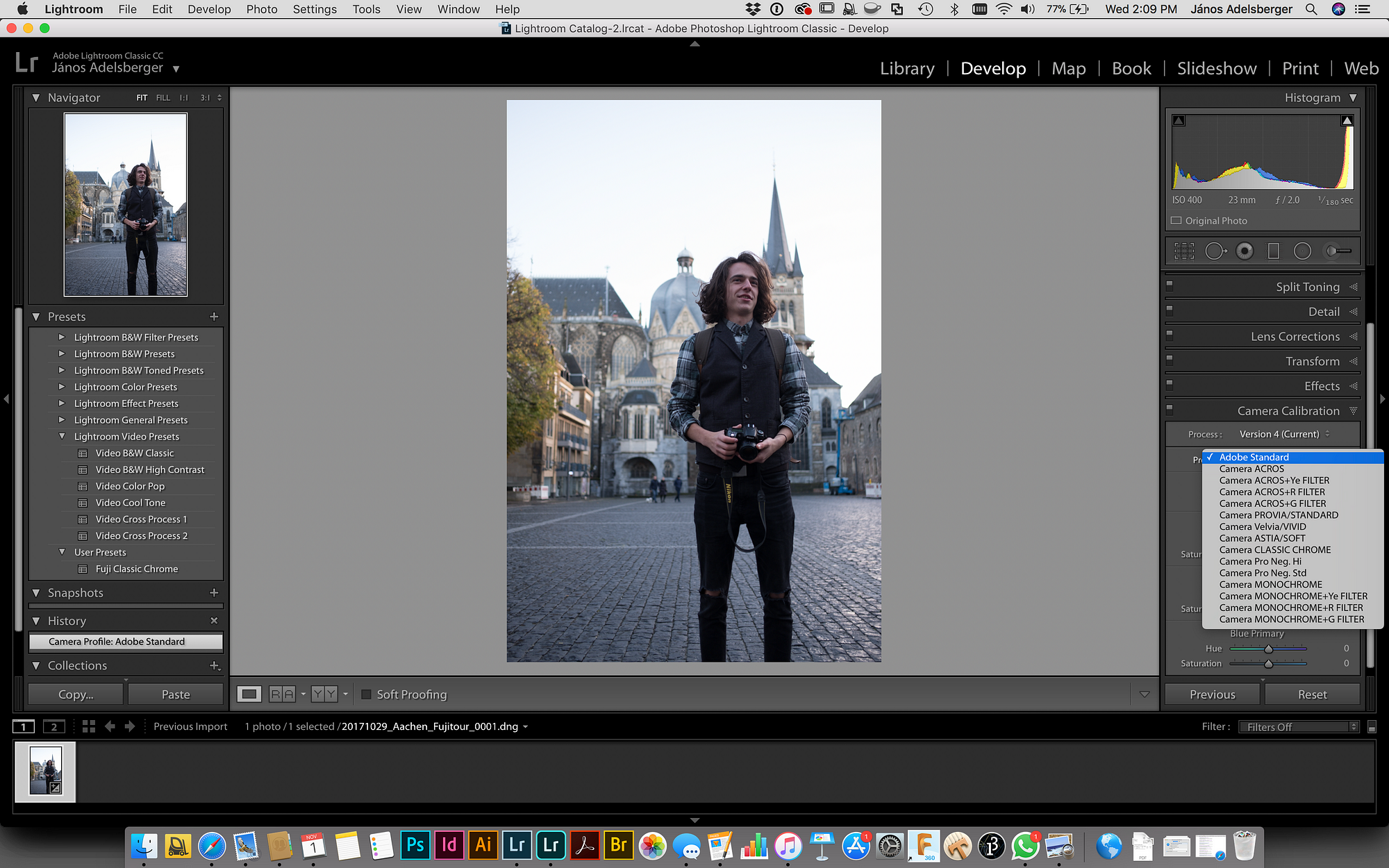Add a new preset with plus icon
The width and height of the screenshot is (1389, 868).
click(x=214, y=317)
